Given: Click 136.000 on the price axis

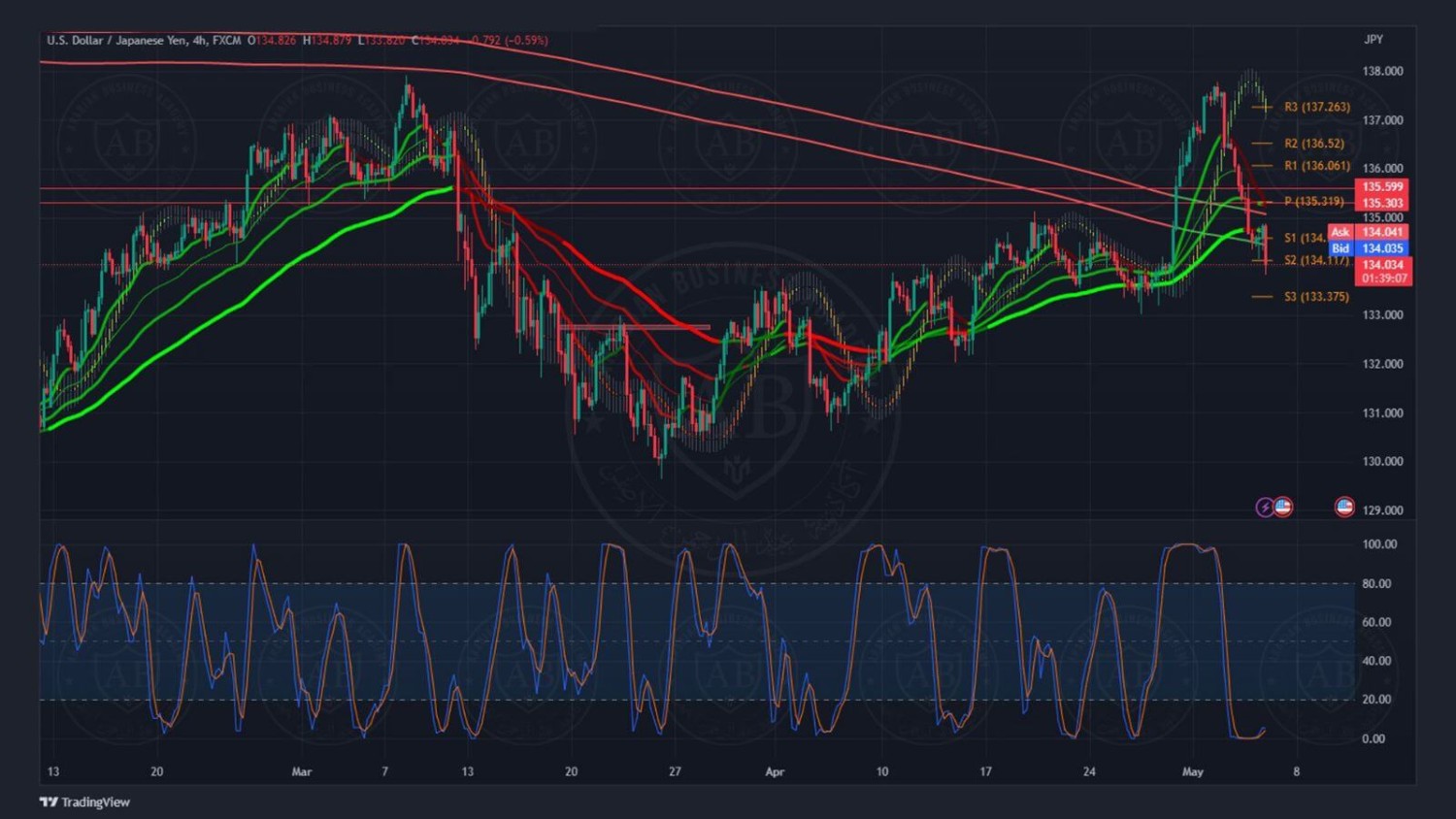Looking at the screenshot, I should coord(1382,169).
